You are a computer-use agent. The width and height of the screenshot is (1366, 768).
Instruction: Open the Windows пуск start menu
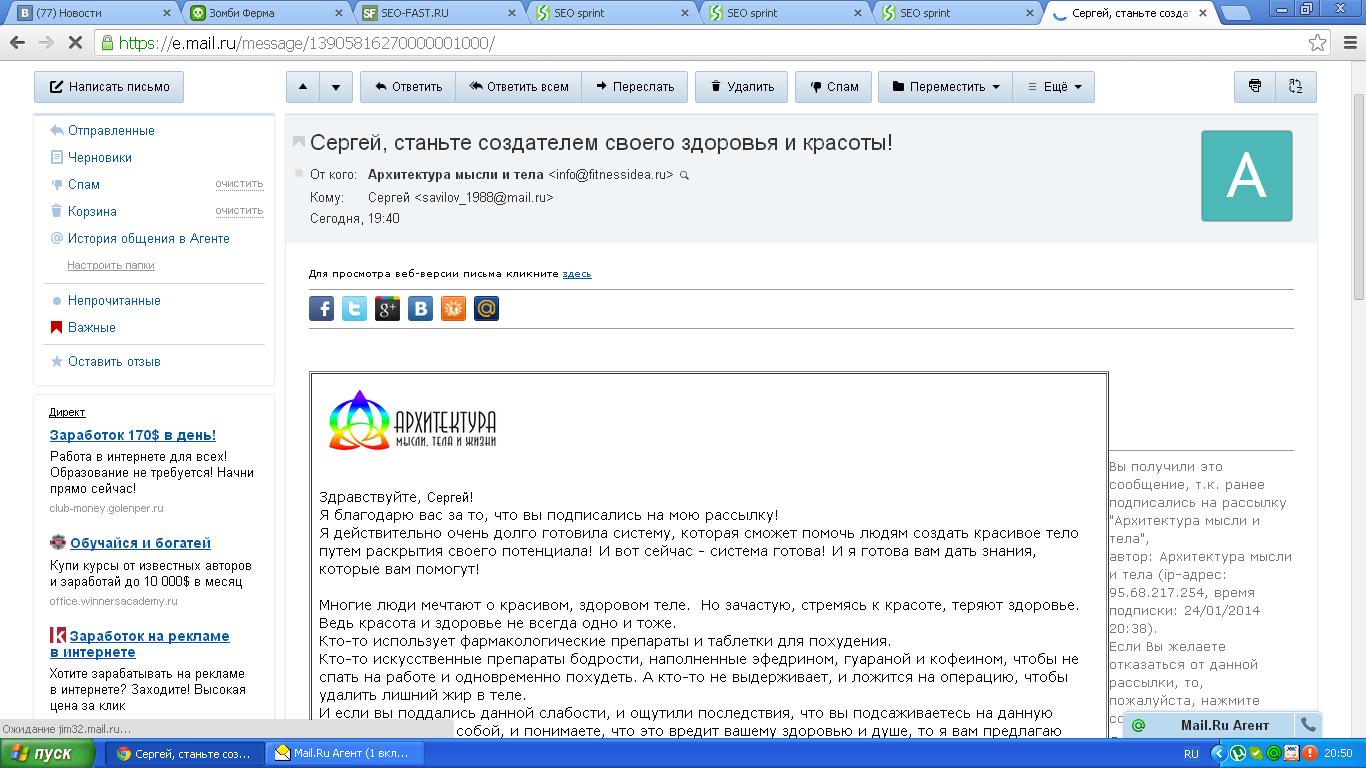click(x=50, y=753)
